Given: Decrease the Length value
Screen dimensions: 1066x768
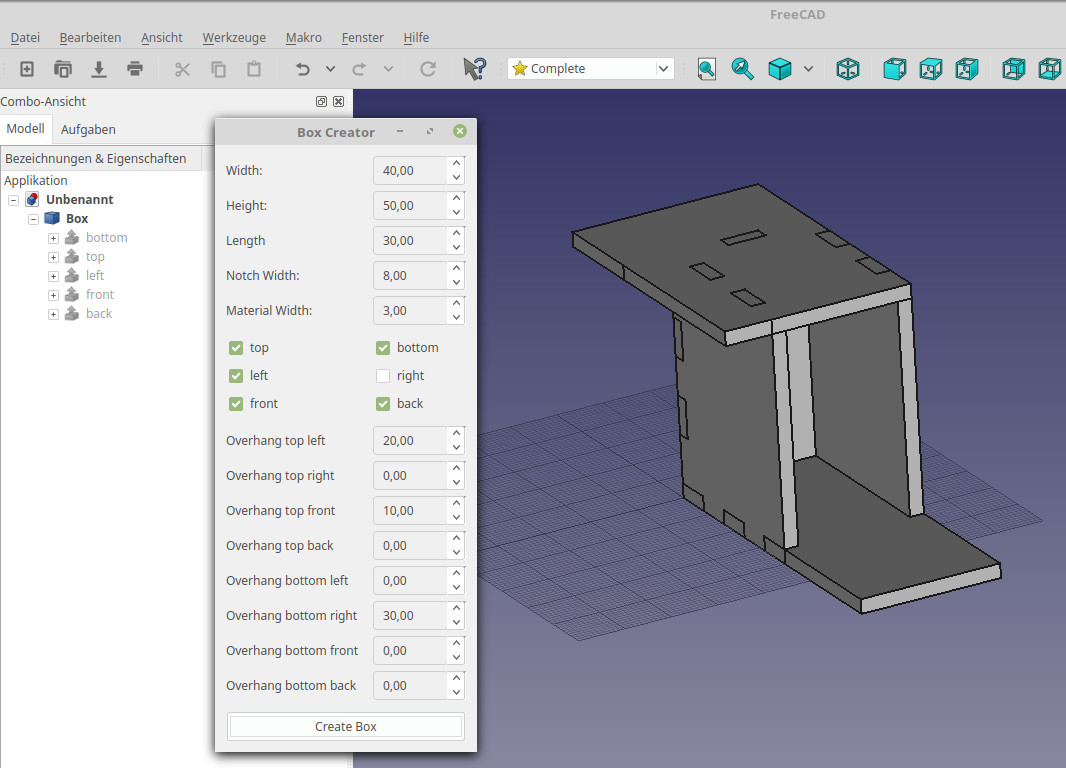Looking at the screenshot, I should pyautogui.click(x=456, y=248).
